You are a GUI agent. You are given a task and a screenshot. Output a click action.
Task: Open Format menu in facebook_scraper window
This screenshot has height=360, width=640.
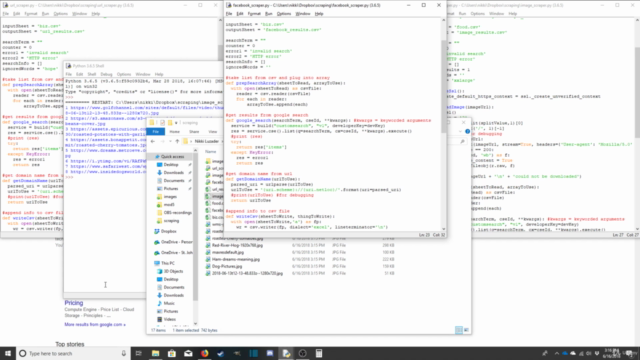(x=254, y=14)
